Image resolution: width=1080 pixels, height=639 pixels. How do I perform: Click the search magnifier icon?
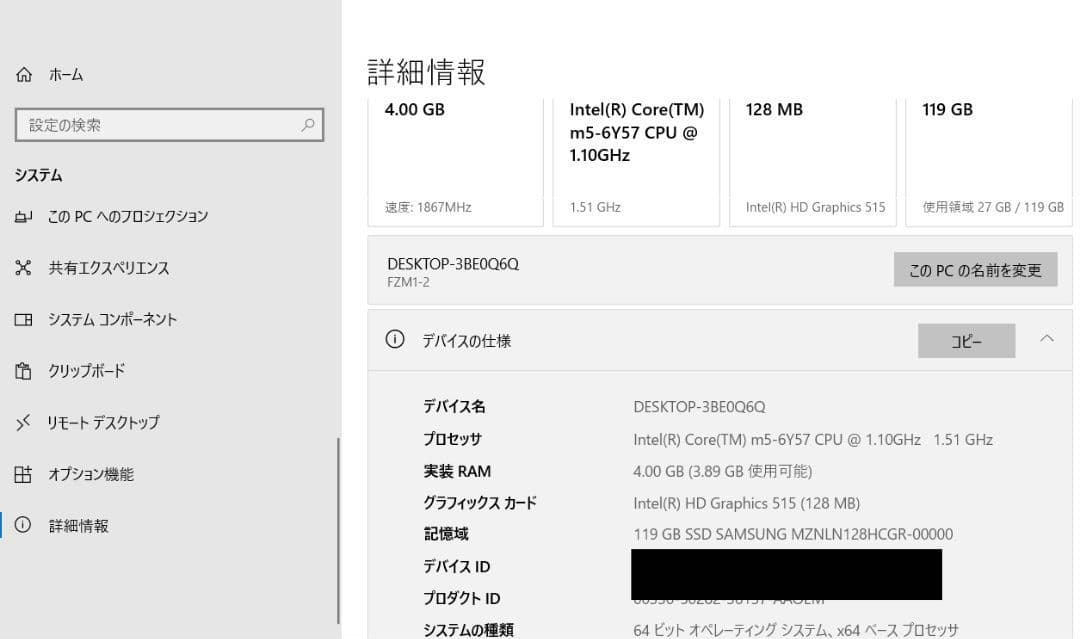(x=308, y=125)
